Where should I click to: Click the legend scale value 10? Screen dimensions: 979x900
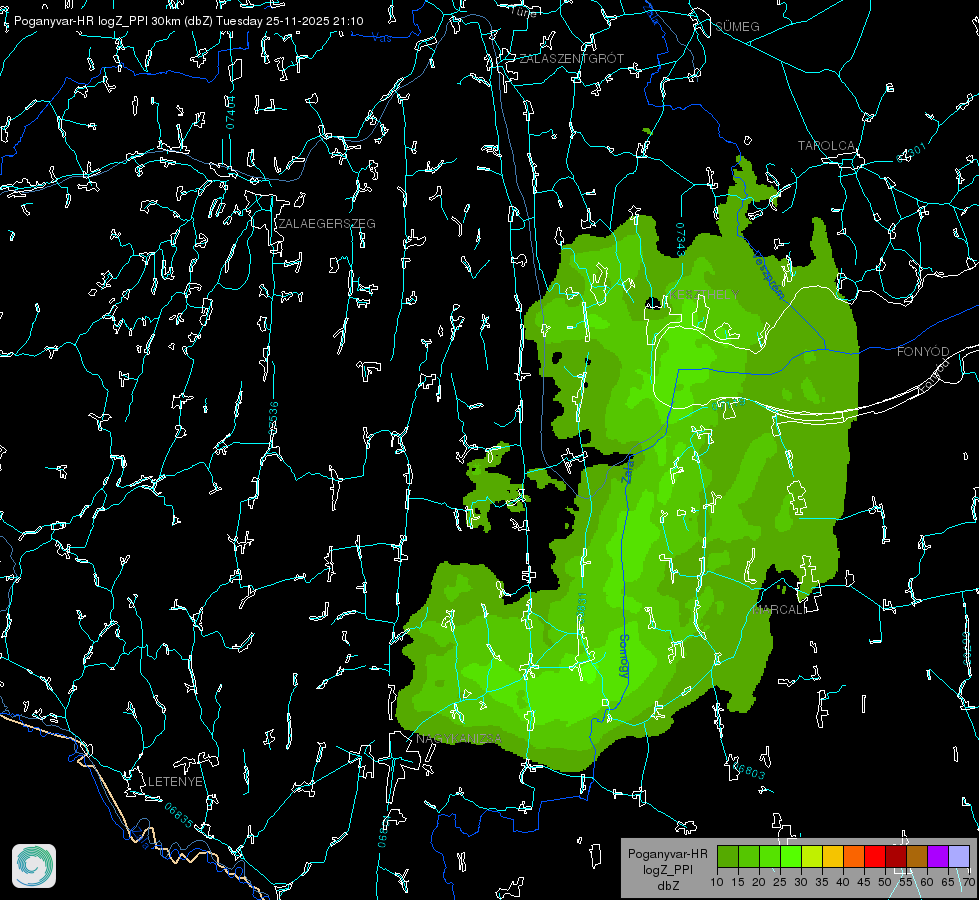click(717, 883)
